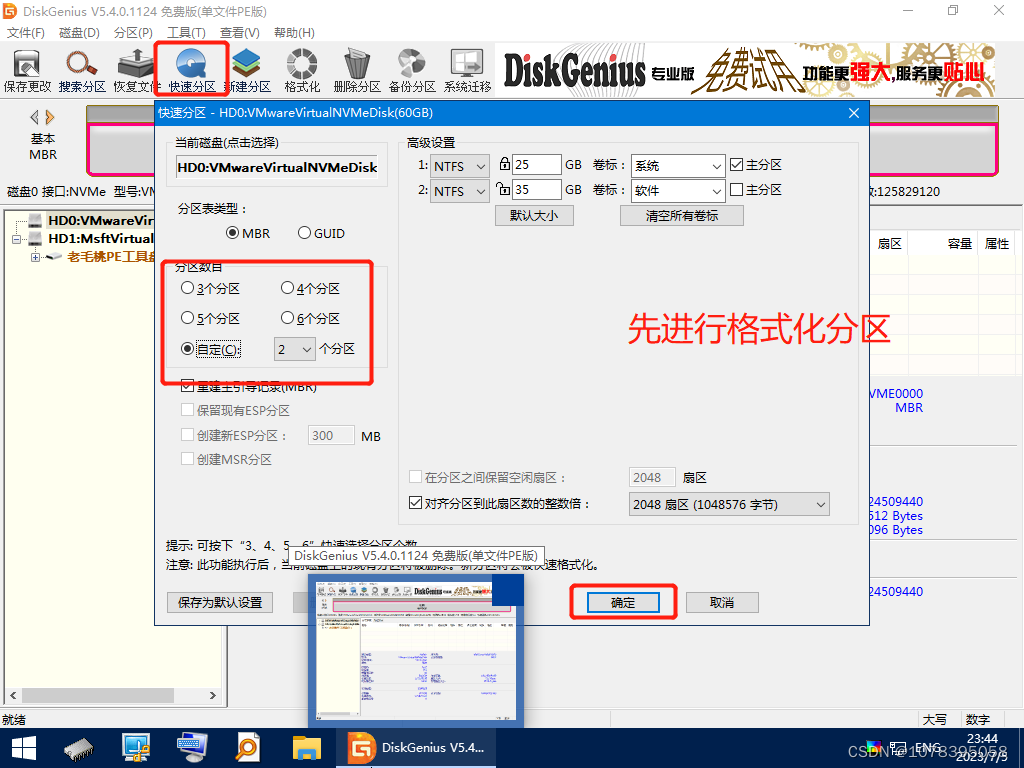The height and width of the screenshot is (768, 1024).
Task: Open the Partition (分区) menu
Action: 133,33
